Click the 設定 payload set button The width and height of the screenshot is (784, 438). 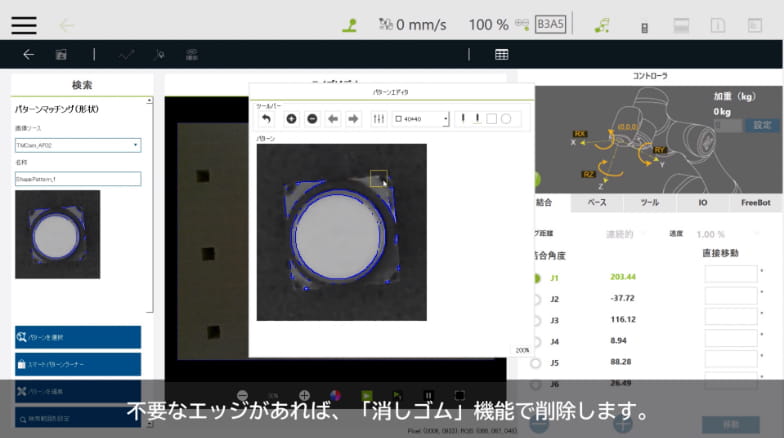762,125
